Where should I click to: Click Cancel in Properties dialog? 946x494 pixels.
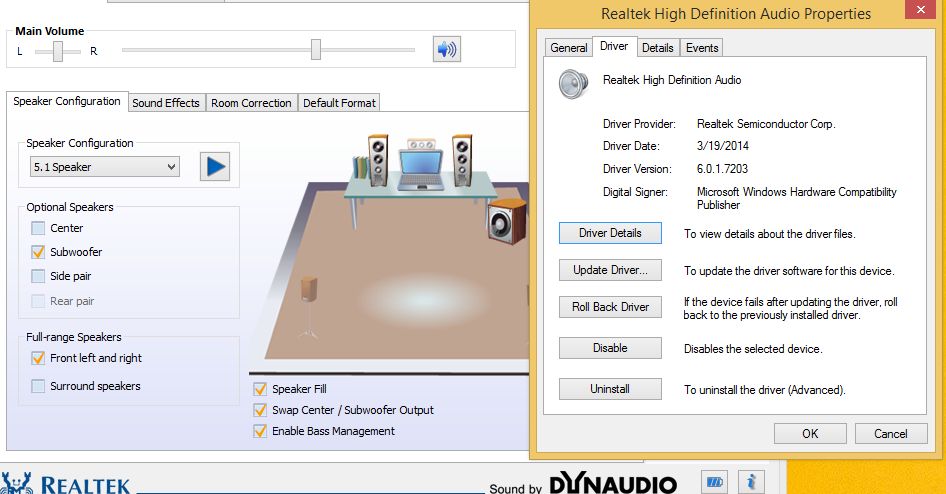(x=890, y=434)
